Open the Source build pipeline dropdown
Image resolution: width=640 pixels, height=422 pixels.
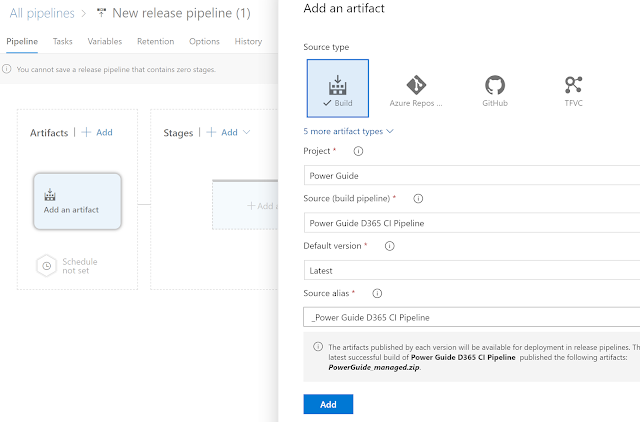[x=470, y=222]
